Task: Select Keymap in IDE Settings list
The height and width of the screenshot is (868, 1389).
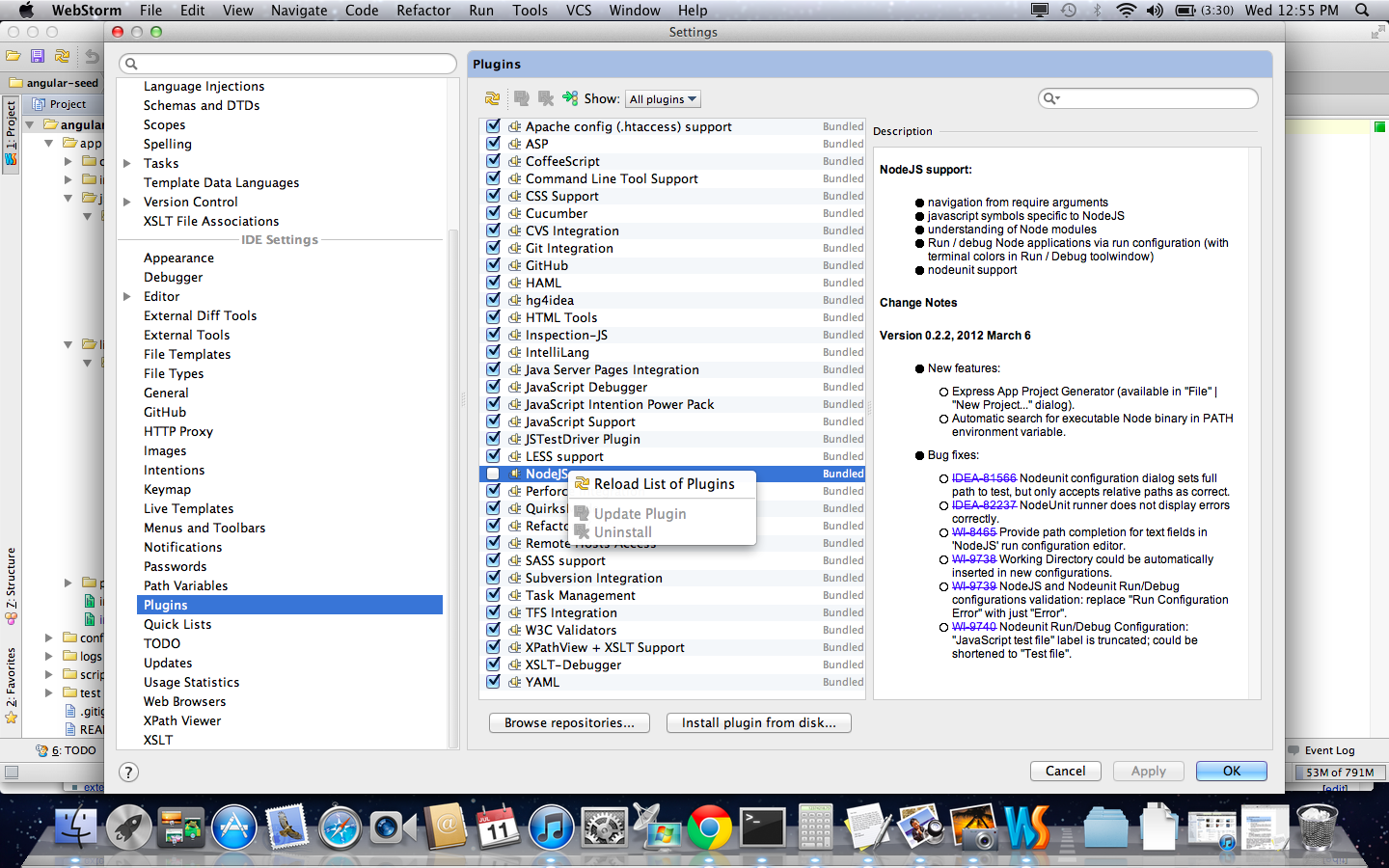Action: pos(167,489)
